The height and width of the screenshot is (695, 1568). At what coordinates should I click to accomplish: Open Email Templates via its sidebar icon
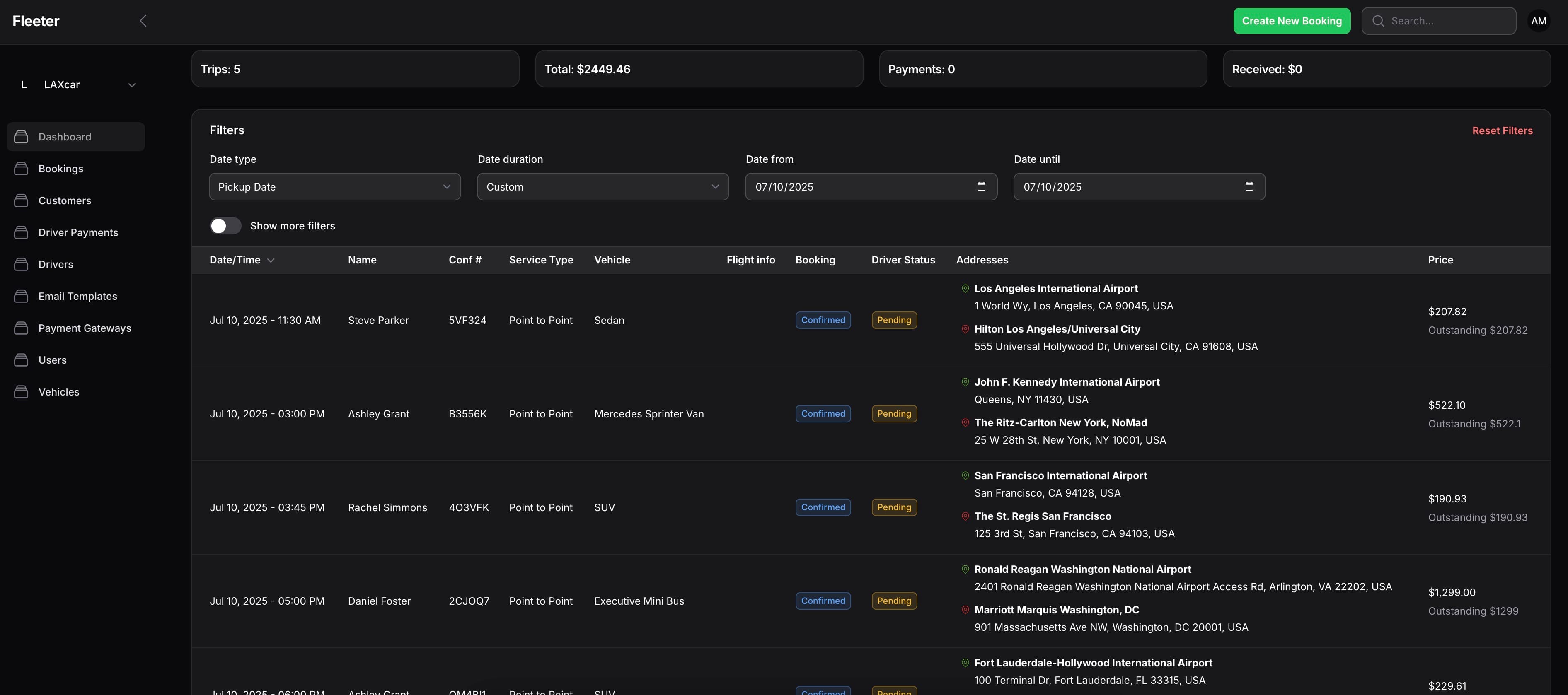[22, 296]
